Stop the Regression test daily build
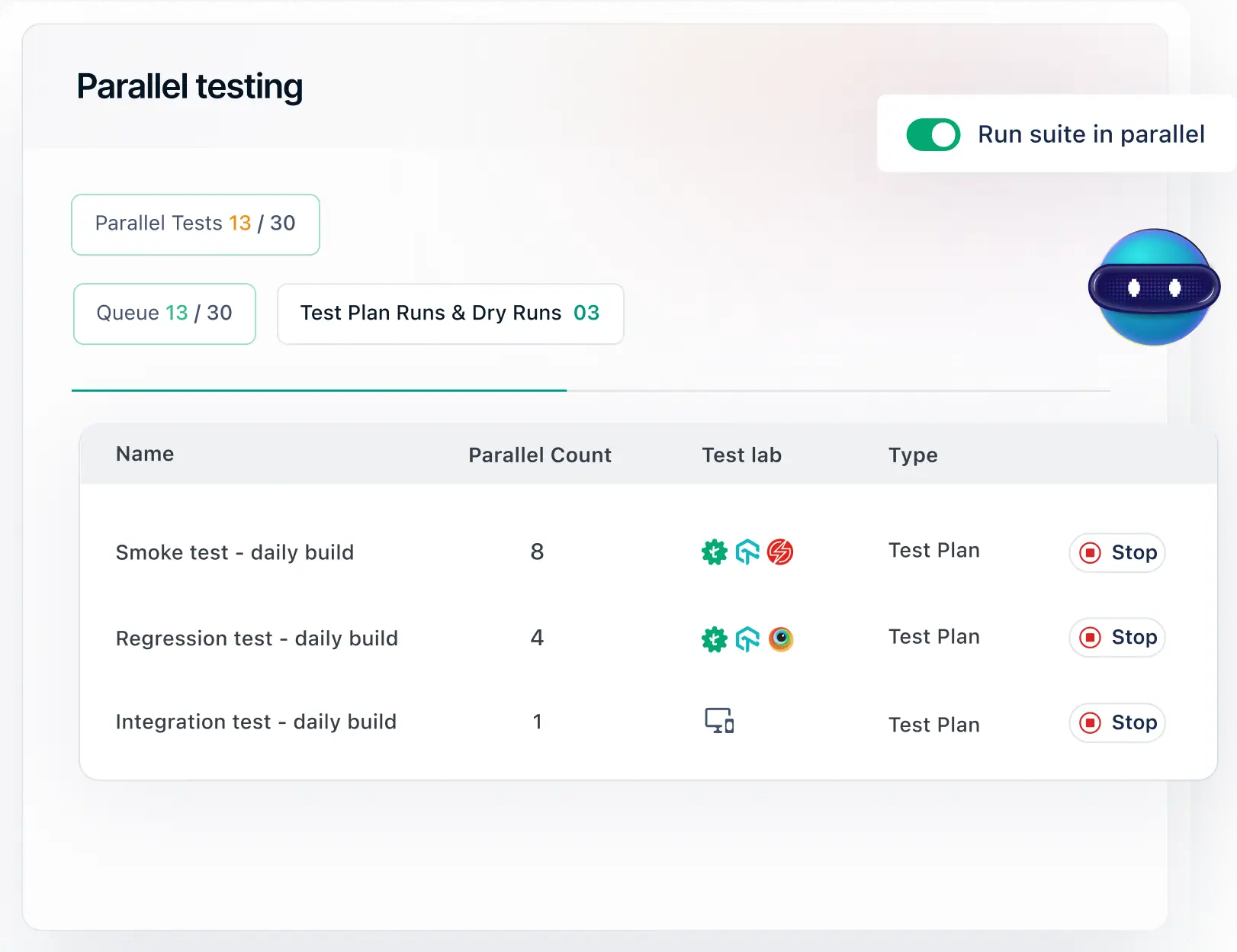This screenshot has height=952, width=1237. tap(1117, 637)
